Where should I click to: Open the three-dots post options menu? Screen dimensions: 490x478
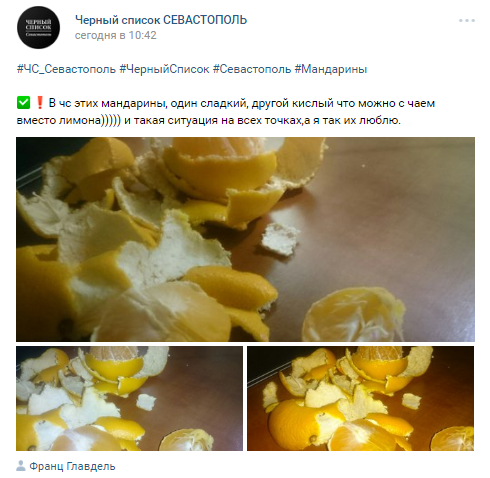[x=467, y=21]
